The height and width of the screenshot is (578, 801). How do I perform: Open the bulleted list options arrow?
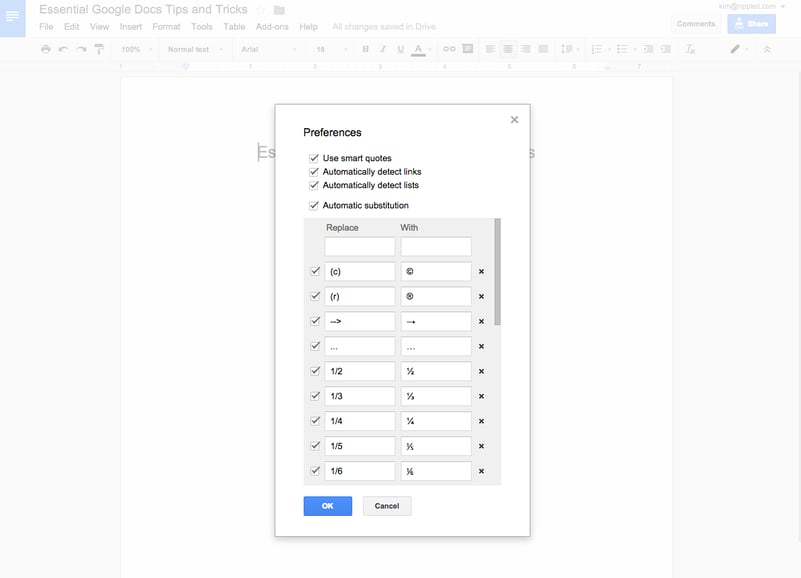(634, 50)
